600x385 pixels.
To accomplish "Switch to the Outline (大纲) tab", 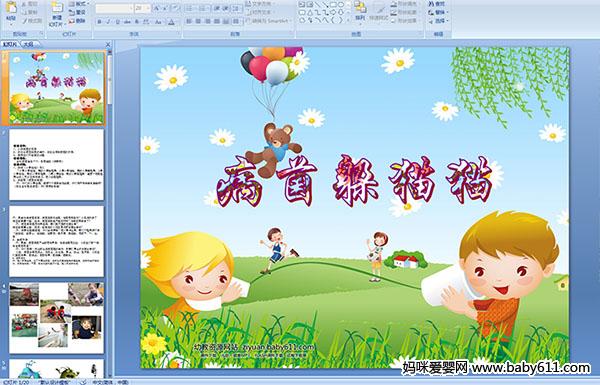I will tap(28, 44).
